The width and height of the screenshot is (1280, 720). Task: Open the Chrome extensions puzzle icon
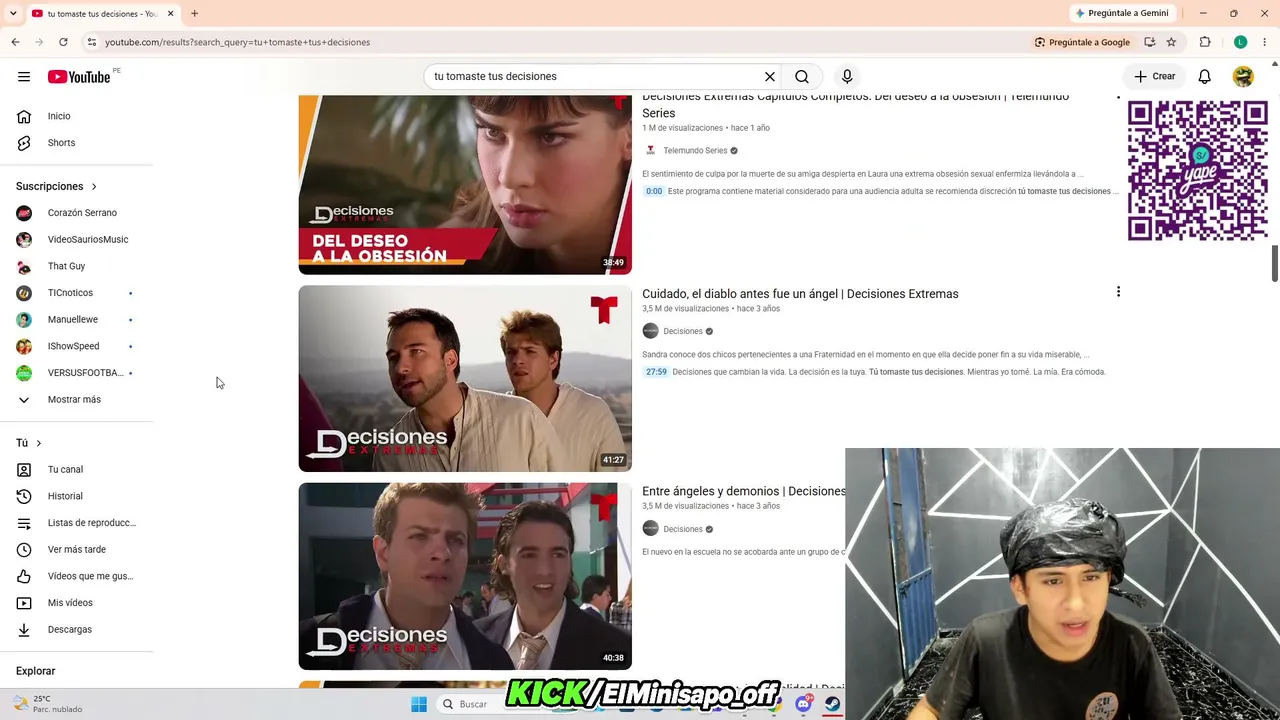1205,42
